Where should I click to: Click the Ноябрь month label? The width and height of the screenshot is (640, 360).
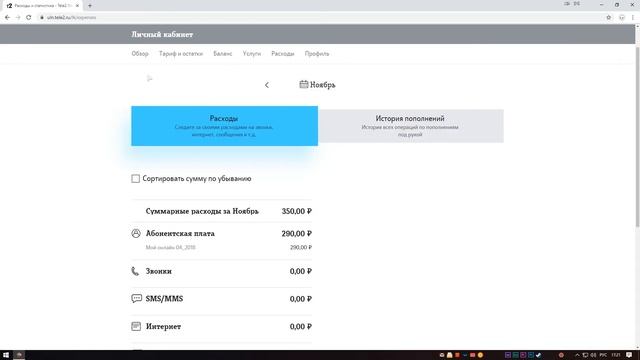pos(322,85)
